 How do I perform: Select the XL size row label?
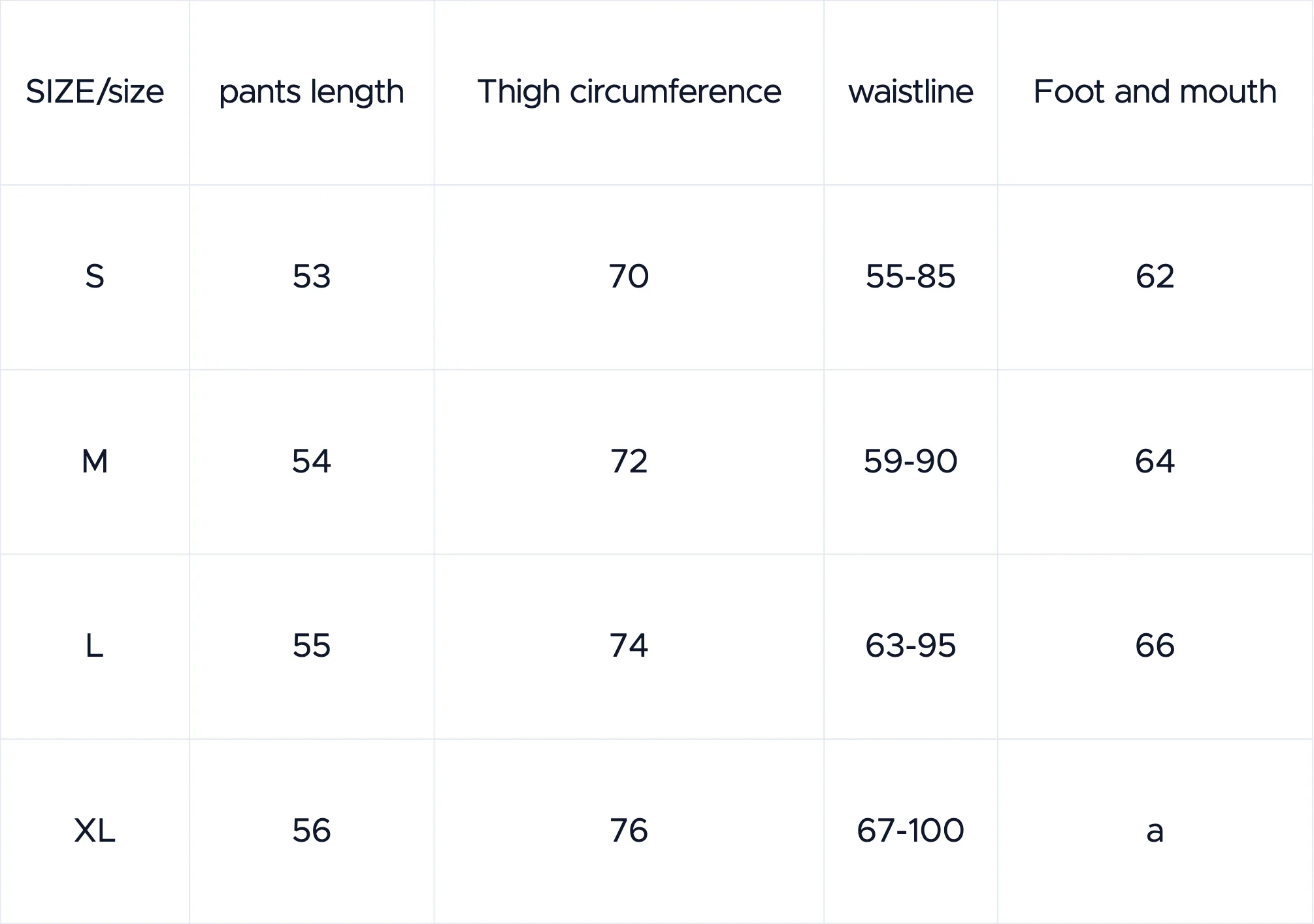[95, 831]
